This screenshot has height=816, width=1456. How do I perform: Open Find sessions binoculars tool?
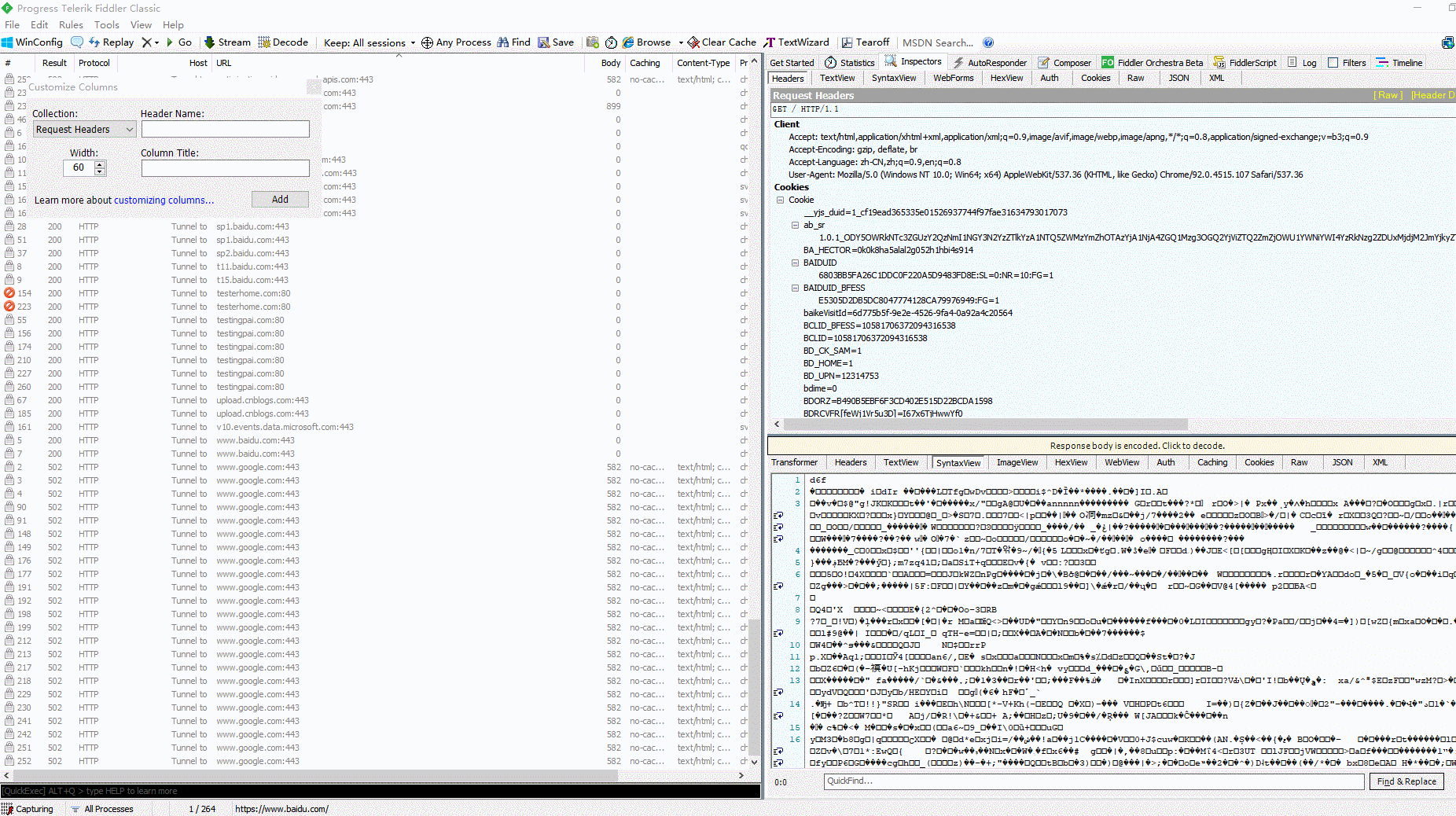[x=513, y=42]
